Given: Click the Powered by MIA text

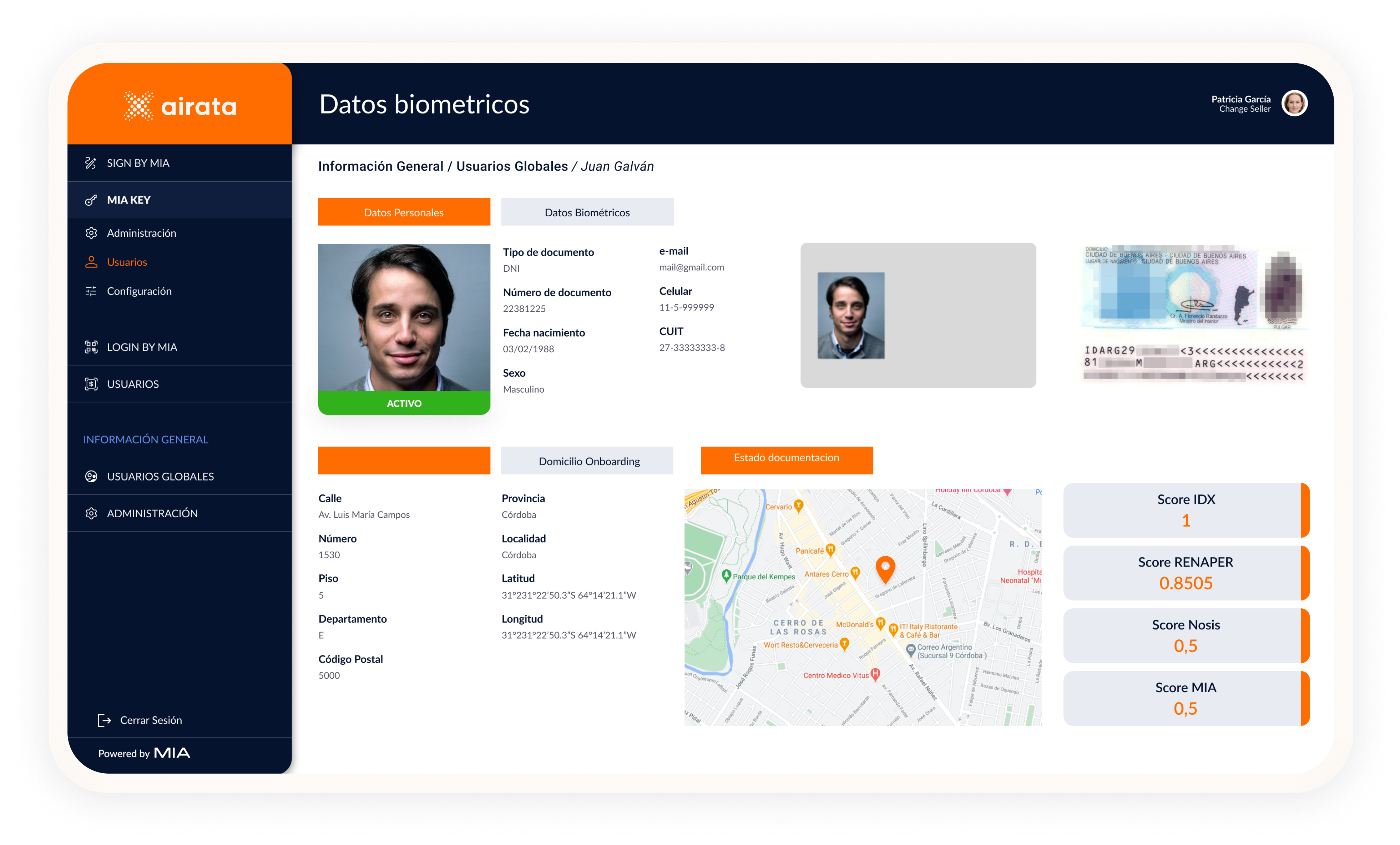Looking at the screenshot, I should click(144, 754).
